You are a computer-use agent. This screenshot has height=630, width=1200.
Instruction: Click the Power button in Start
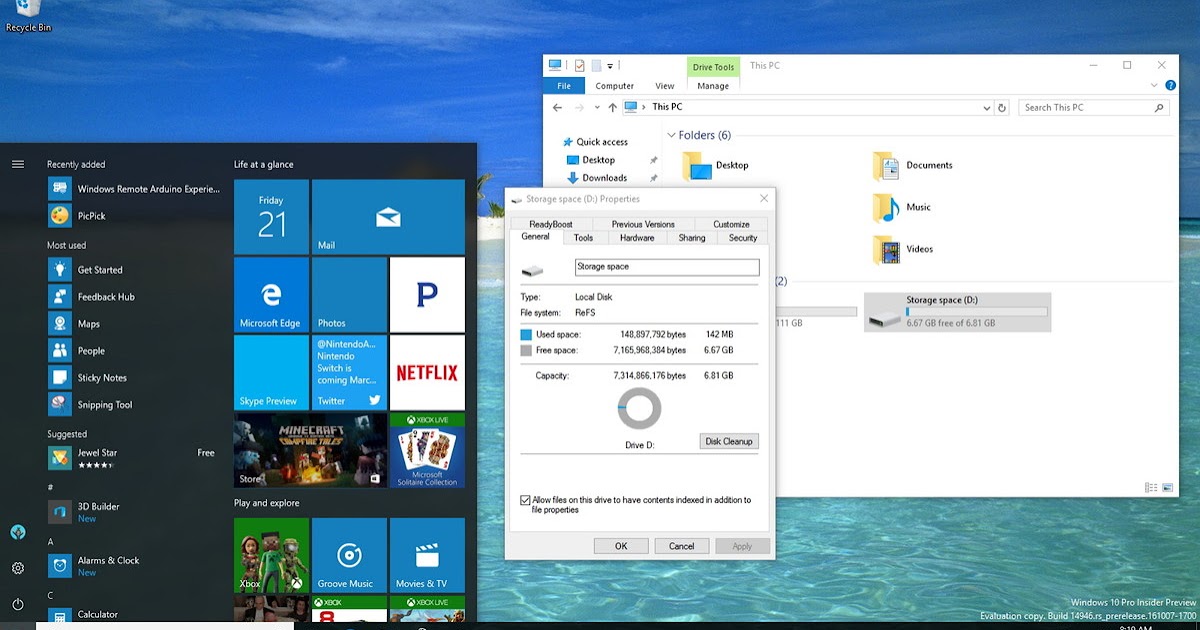[x=18, y=604]
